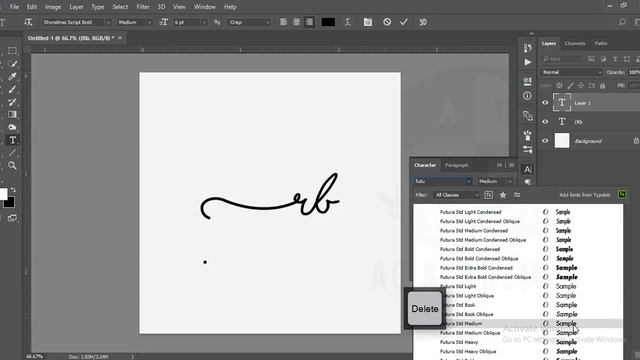Hide Layer 1 visibility eye
This screenshot has width=640, height=360.
click(545, 103)
